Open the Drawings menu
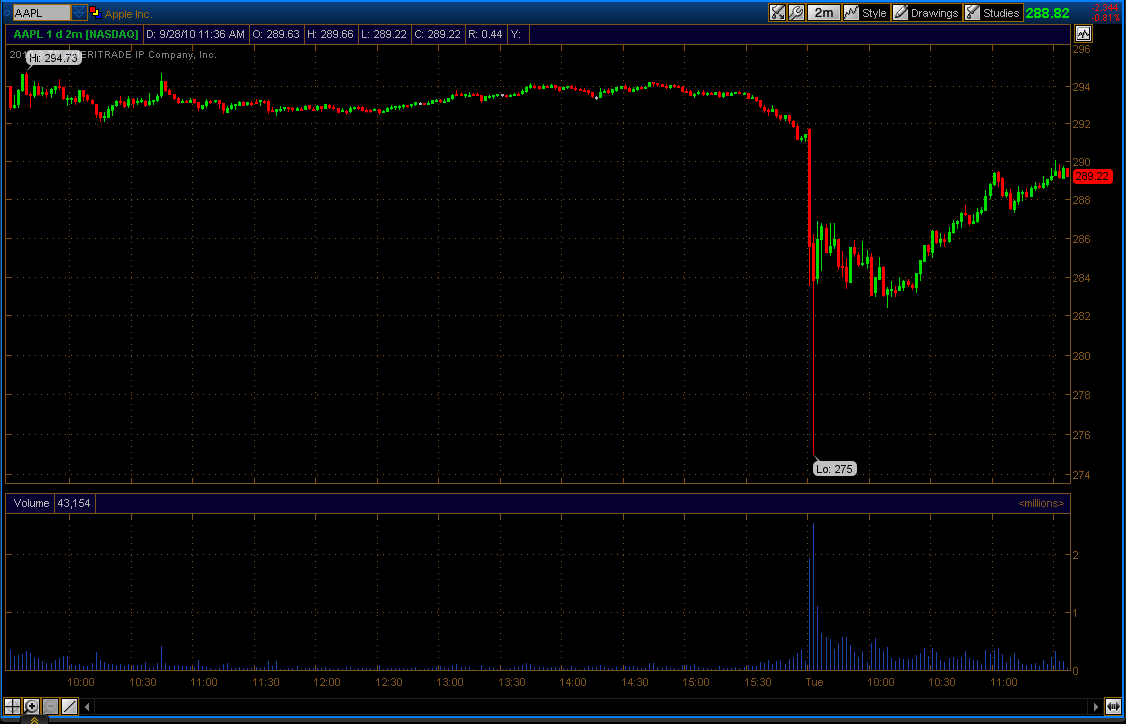1126x724 pixels. click(x=926, y=12)
